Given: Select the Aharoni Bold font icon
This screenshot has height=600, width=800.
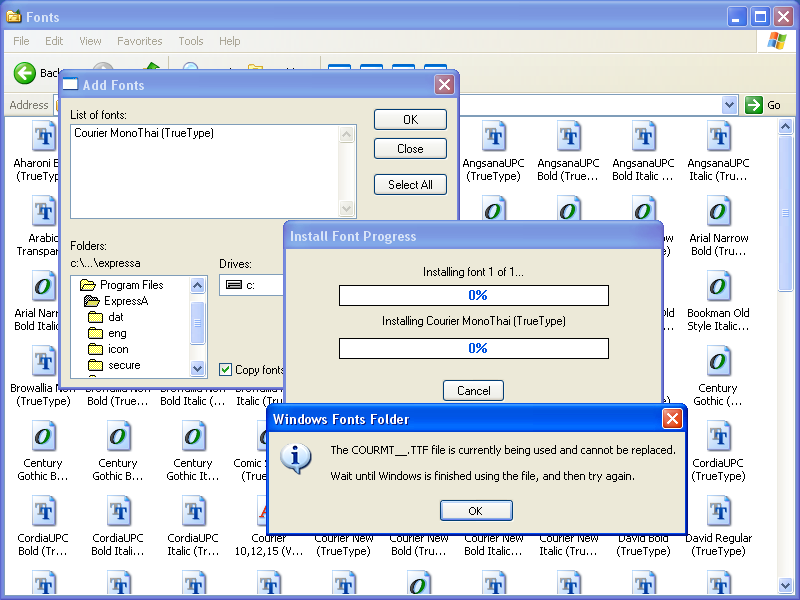Looking at the screenshot, I should (43, 136).
